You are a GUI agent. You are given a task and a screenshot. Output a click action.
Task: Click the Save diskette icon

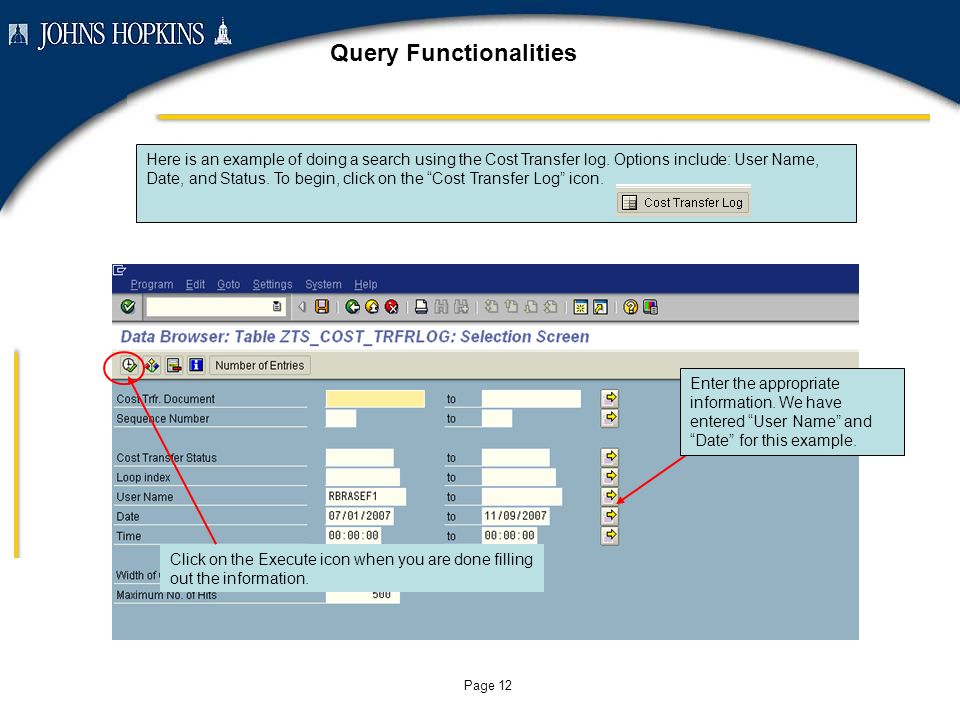pos(322,307)
